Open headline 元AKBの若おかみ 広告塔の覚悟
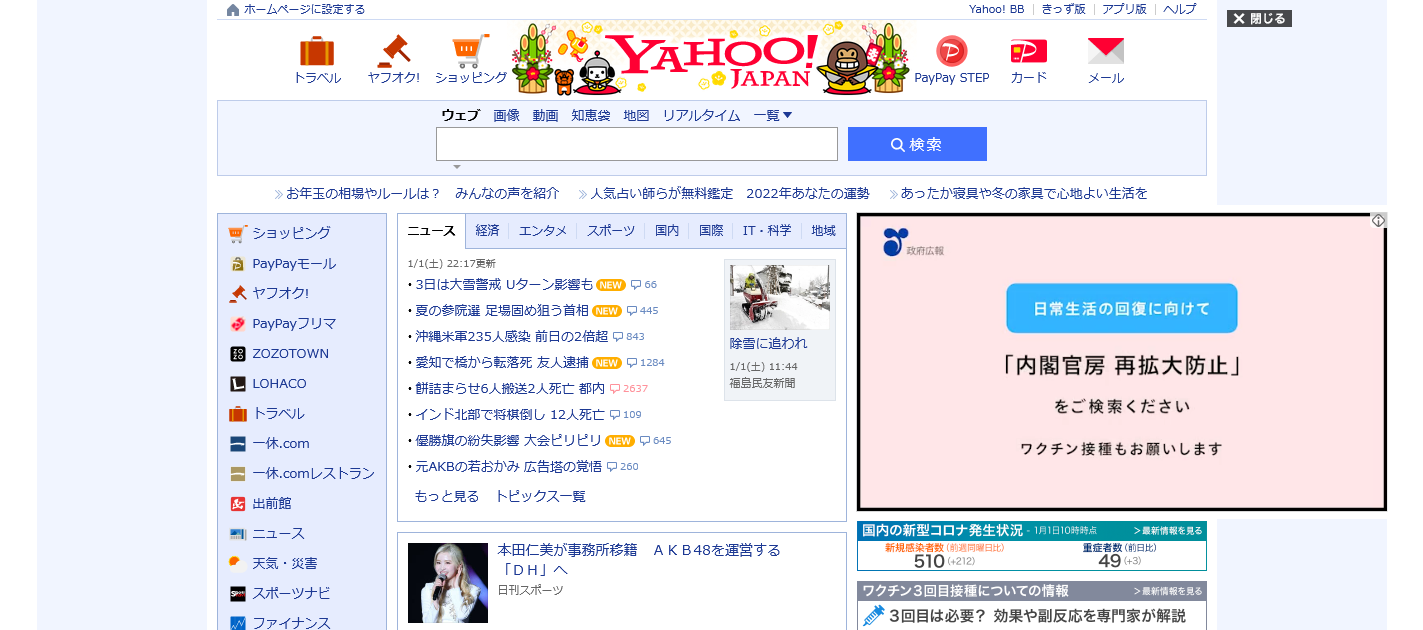 coord(509,466)
